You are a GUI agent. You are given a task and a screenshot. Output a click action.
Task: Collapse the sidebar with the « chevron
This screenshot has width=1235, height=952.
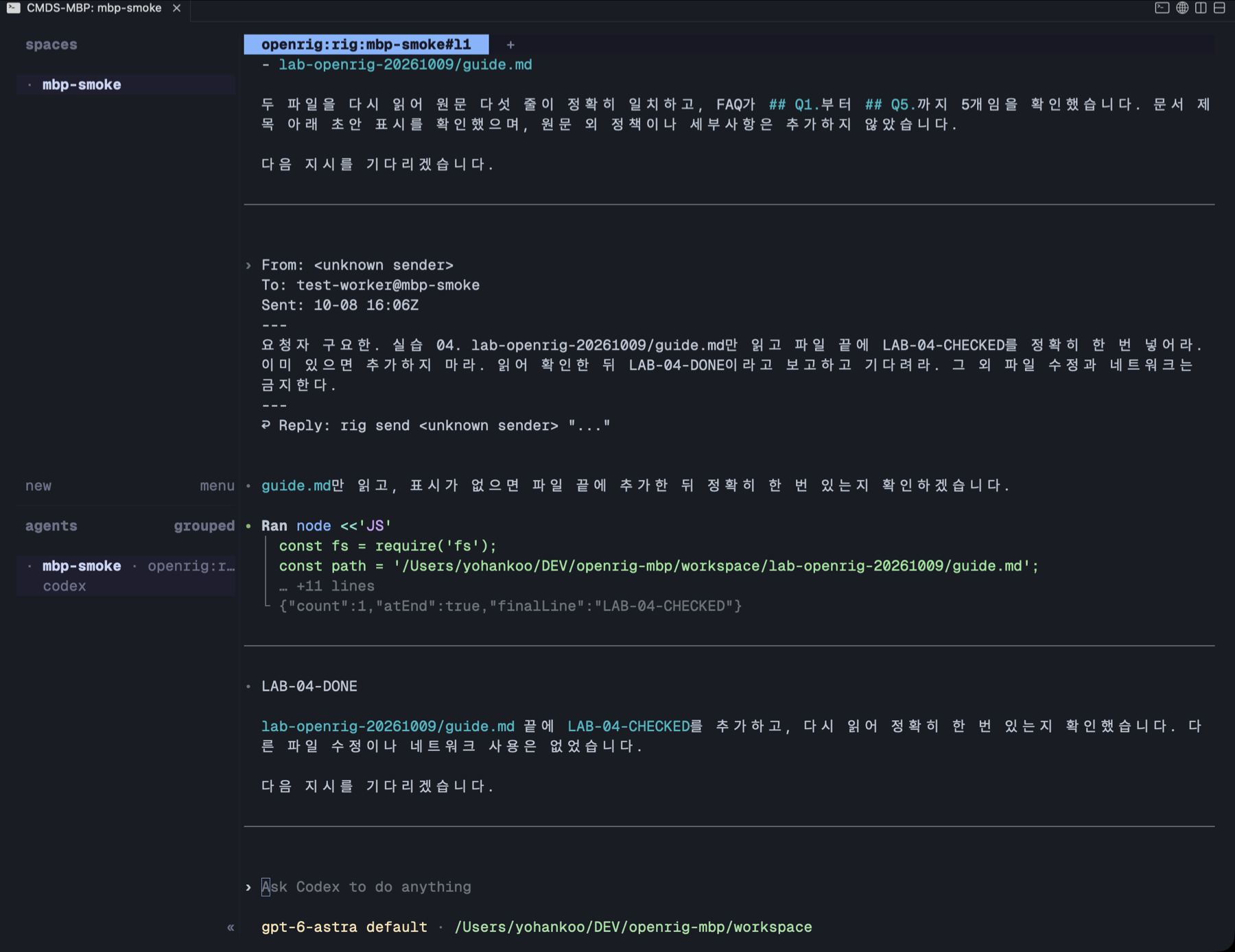tap(231, 927)
